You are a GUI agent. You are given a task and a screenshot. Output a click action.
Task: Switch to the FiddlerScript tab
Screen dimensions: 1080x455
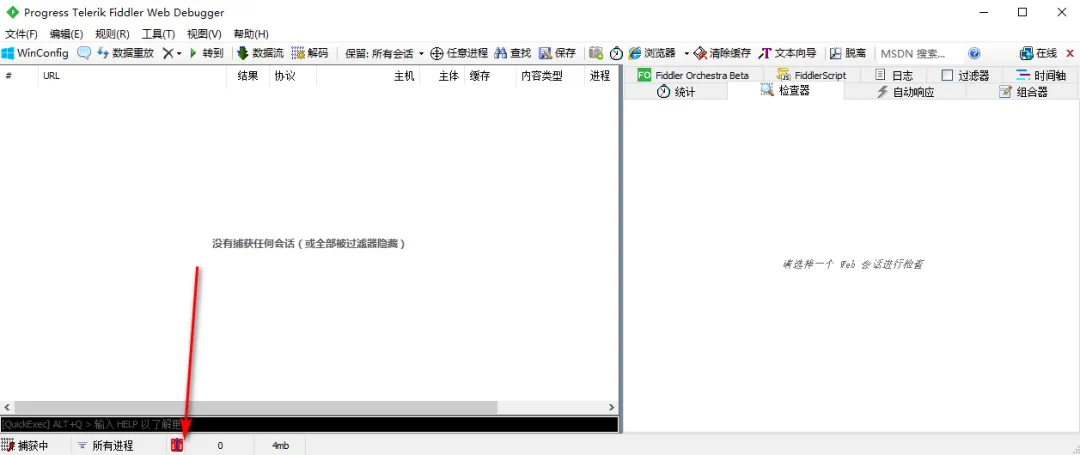click(810, 75)
